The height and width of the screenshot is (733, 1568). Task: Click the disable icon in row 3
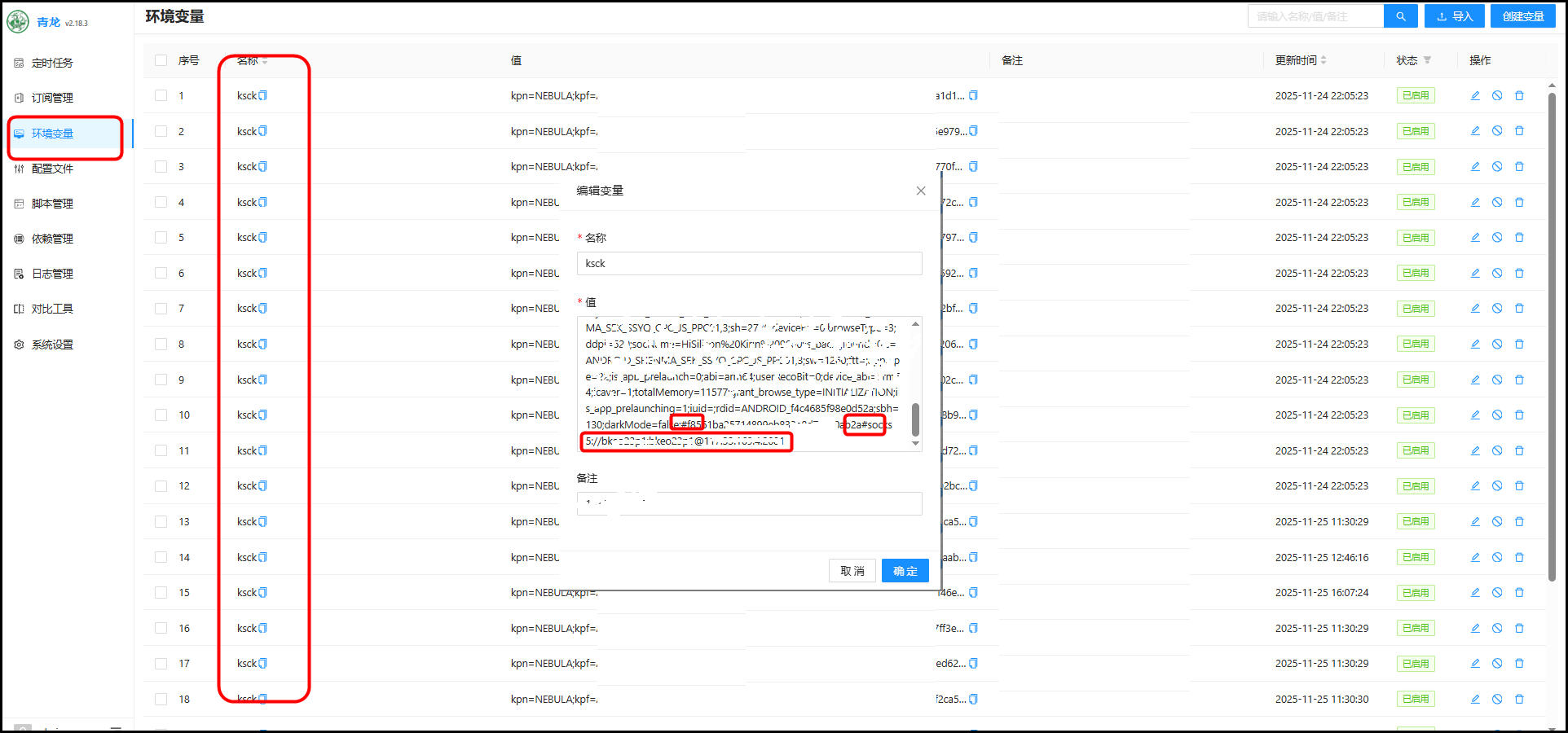point(1497,166)
